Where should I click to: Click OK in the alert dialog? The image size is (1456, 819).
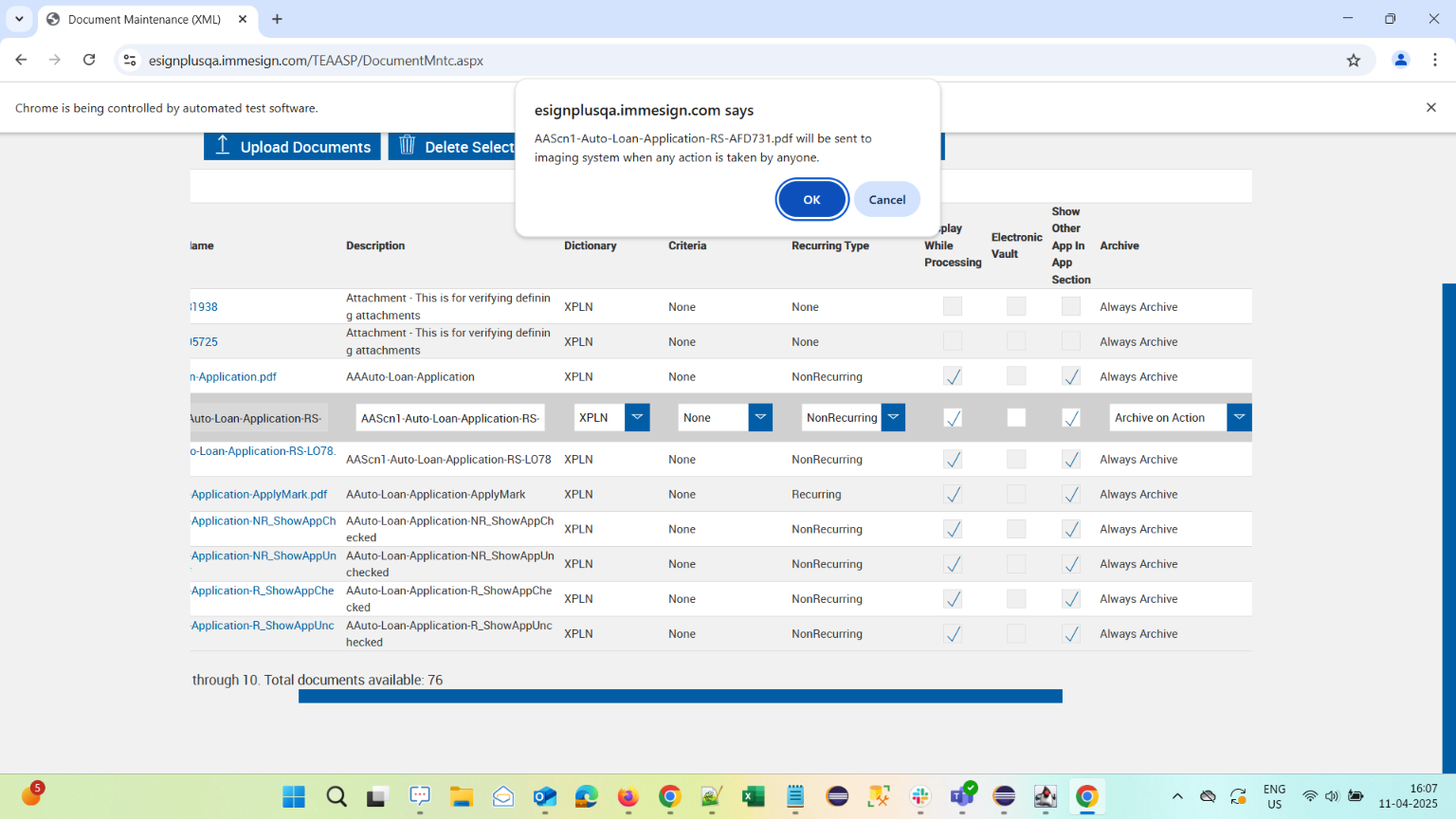[811, 199]
